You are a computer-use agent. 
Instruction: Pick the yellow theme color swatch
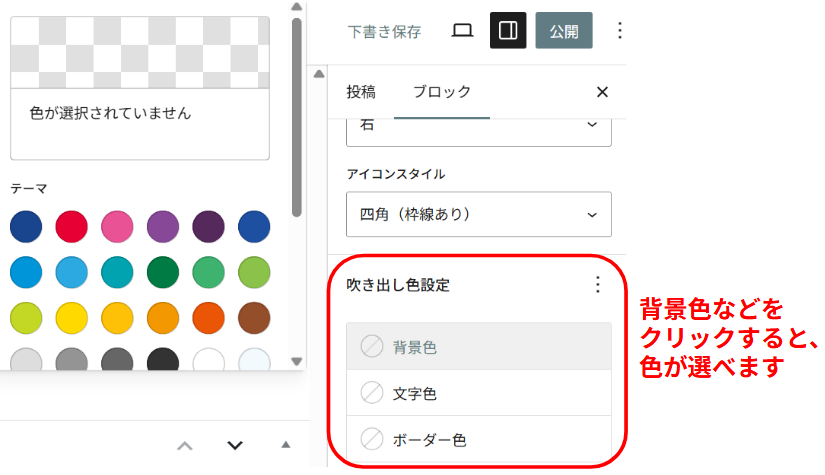[x=71, y=318]
